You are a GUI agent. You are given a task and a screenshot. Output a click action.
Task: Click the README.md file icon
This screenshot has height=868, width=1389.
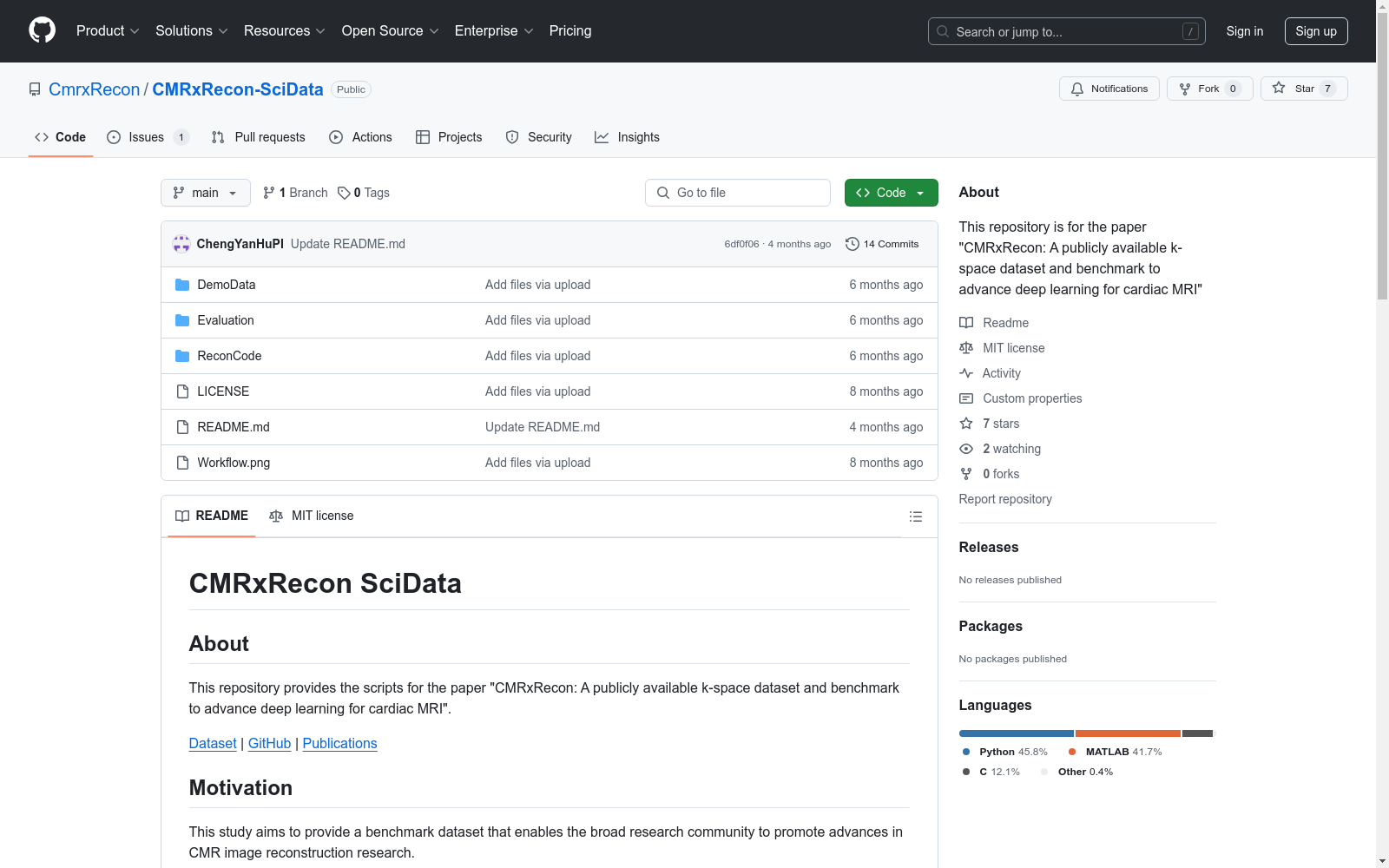click(x=182, y=427)
